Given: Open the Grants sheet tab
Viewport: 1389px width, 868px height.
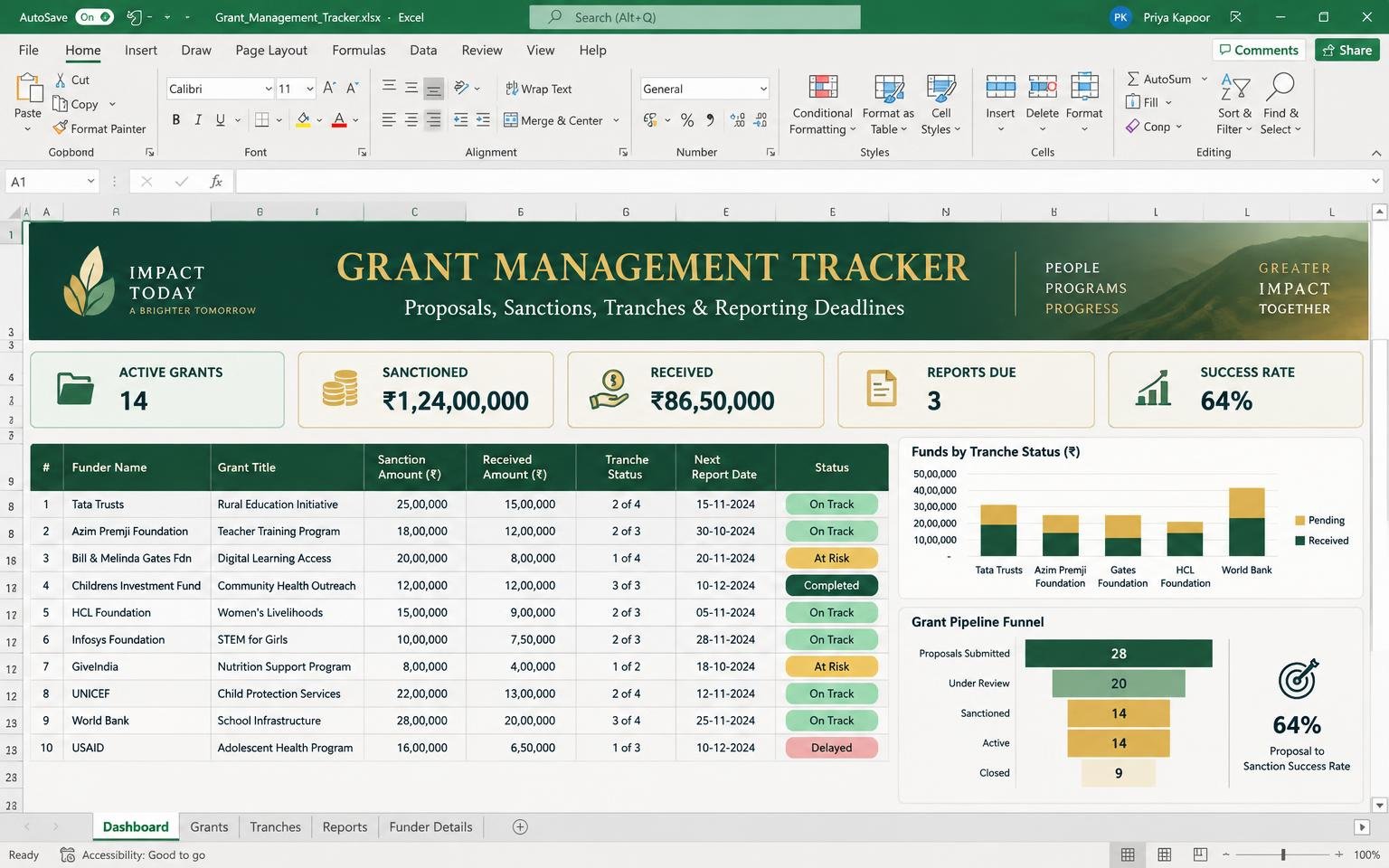Looking at the screenshot, I should [x=209, y=826].
